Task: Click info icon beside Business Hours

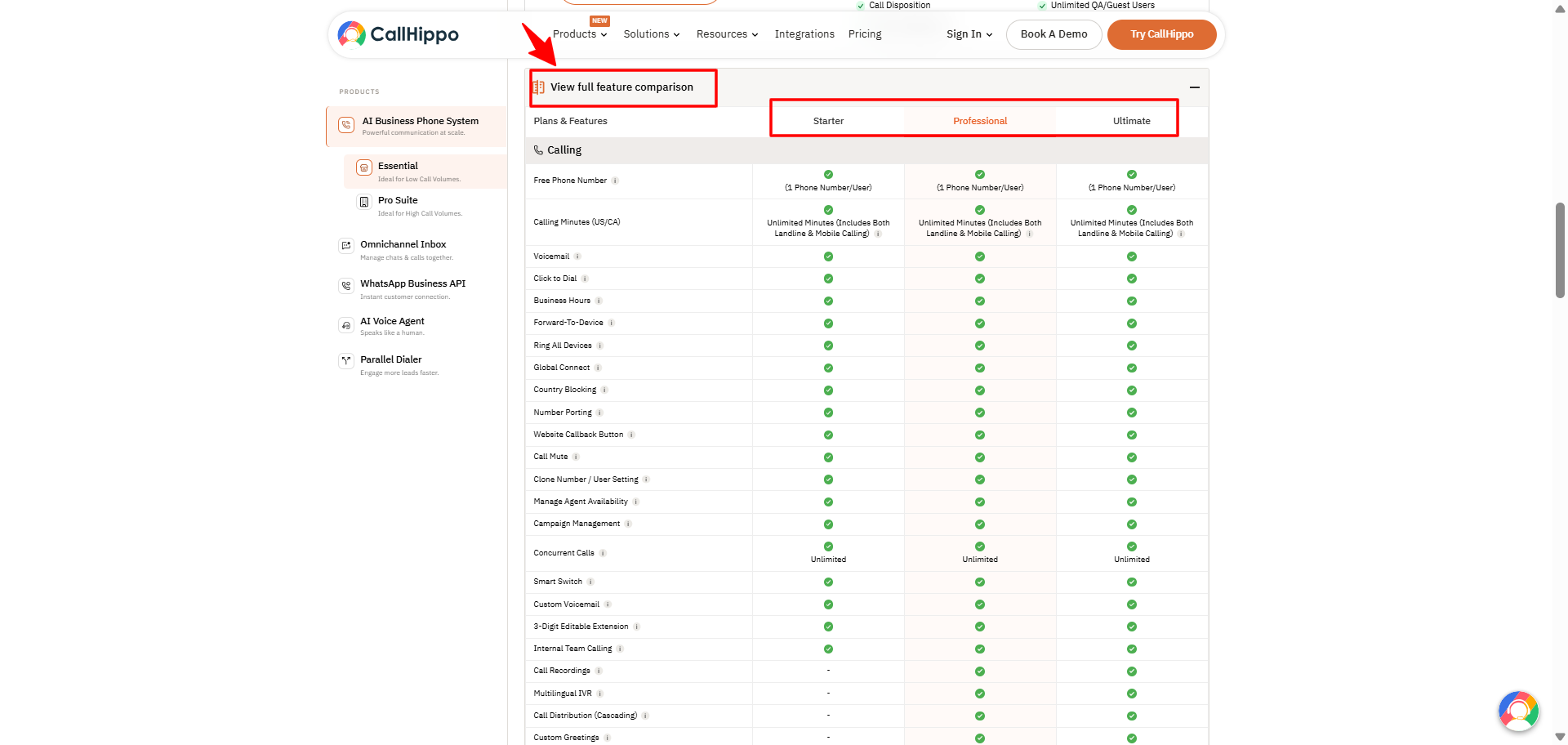Action: coord(599,301)
